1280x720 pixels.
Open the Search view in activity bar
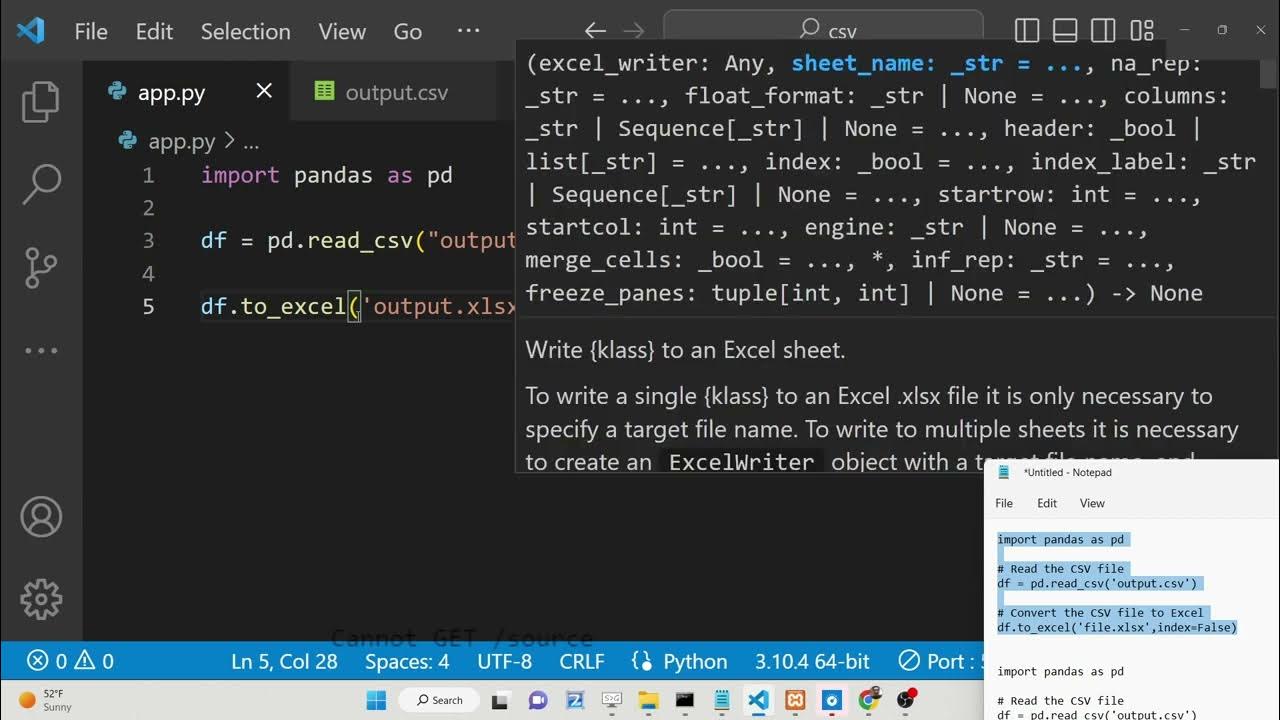[41, 184]
